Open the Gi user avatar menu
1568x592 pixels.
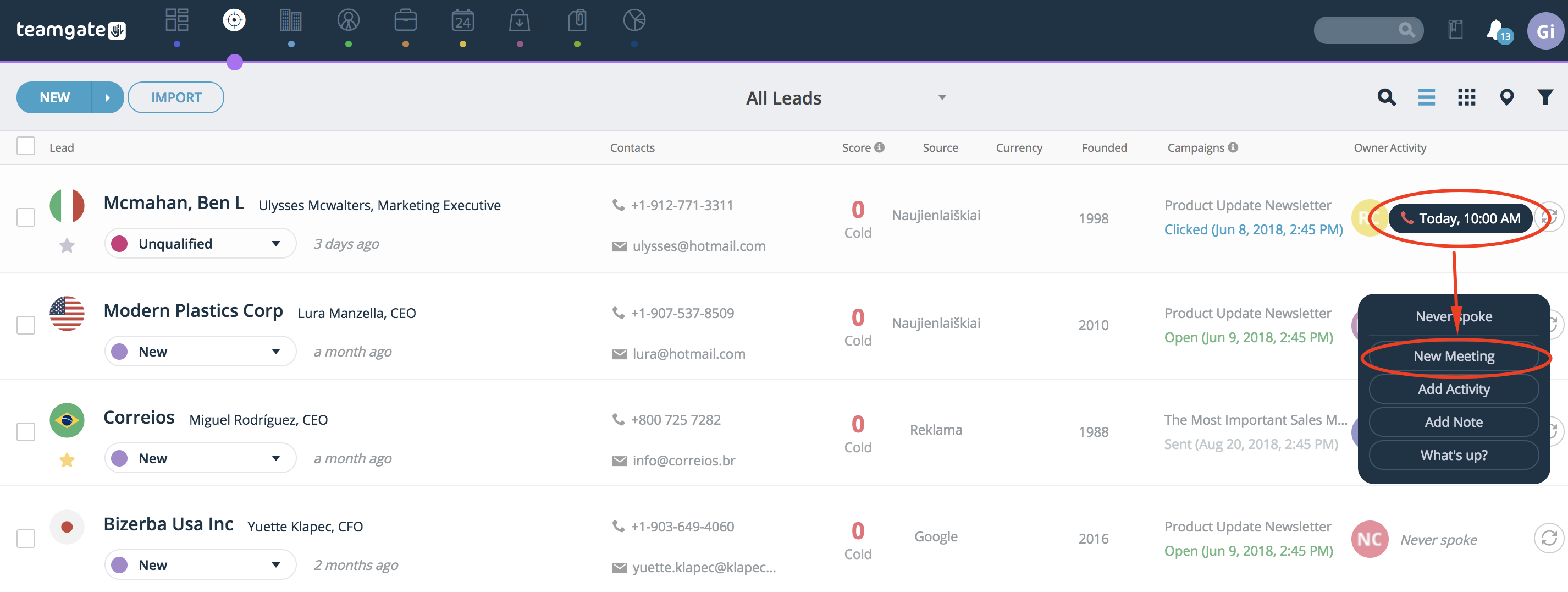[1545, 31]
